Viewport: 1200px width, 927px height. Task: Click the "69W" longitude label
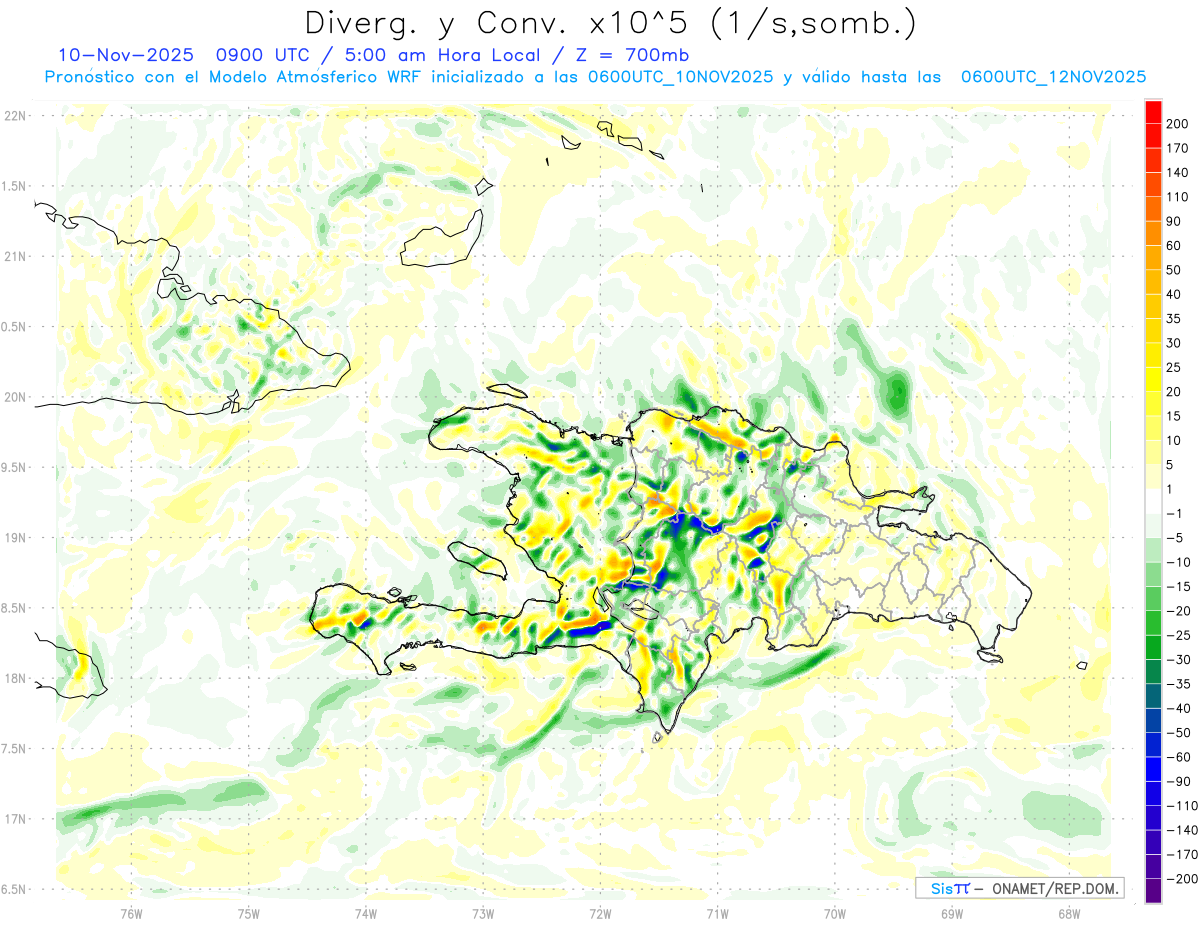point(952,913)
